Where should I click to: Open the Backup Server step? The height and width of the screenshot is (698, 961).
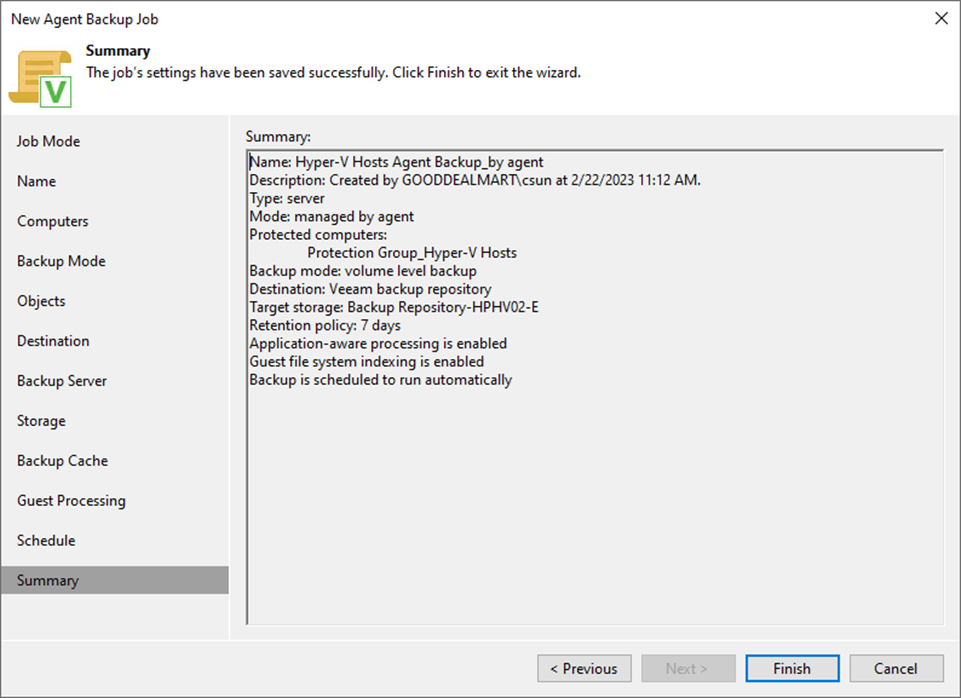pyautogui.click(x=62, y=381)
